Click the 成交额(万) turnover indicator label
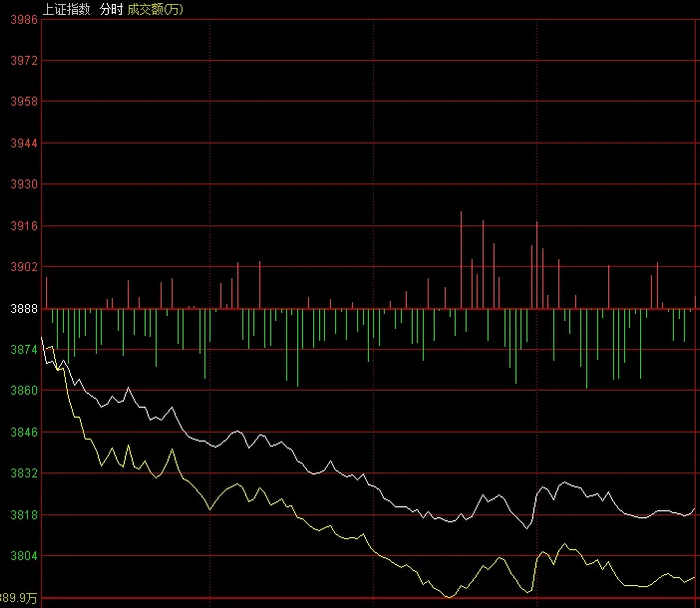The height and width of the screenshot is (608, 700). tap(155, 9)
